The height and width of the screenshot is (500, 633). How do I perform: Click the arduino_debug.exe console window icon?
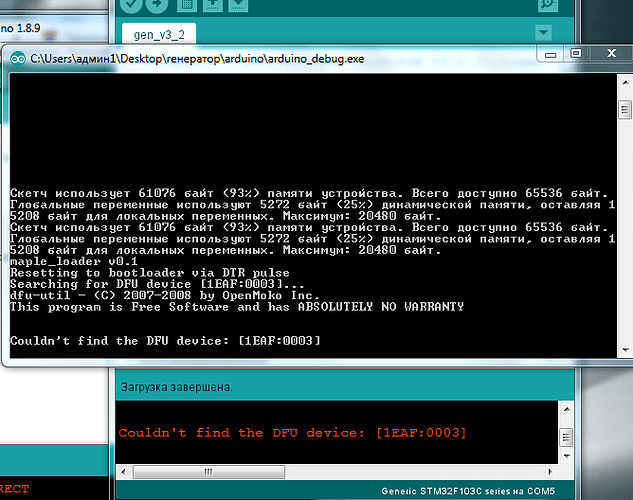pos(18,59)
